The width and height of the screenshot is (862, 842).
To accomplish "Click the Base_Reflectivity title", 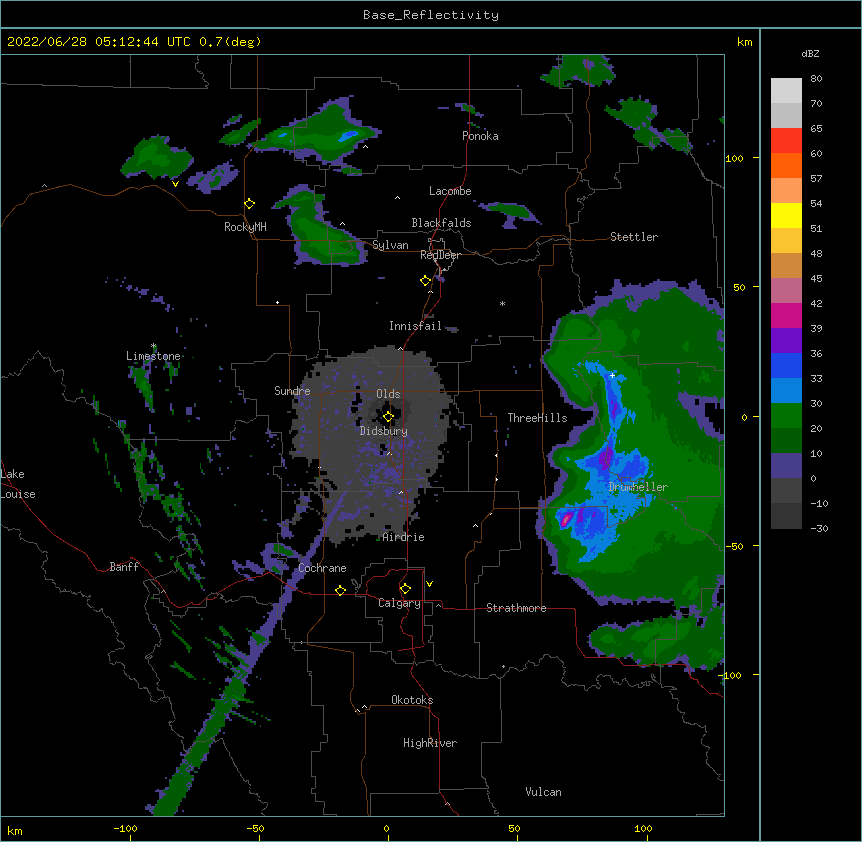I will click(x=431, y=15).
